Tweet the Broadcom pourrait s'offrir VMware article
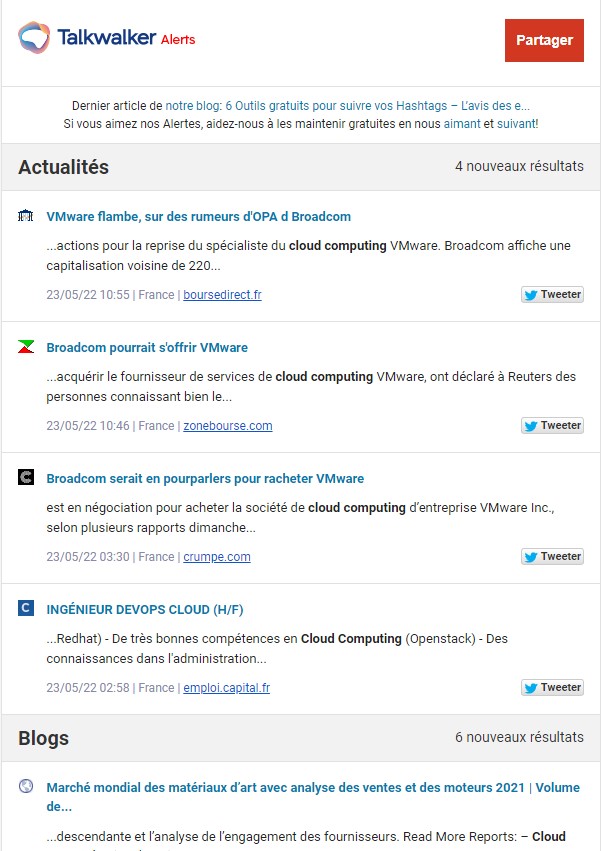 click(x=552, y=426)
